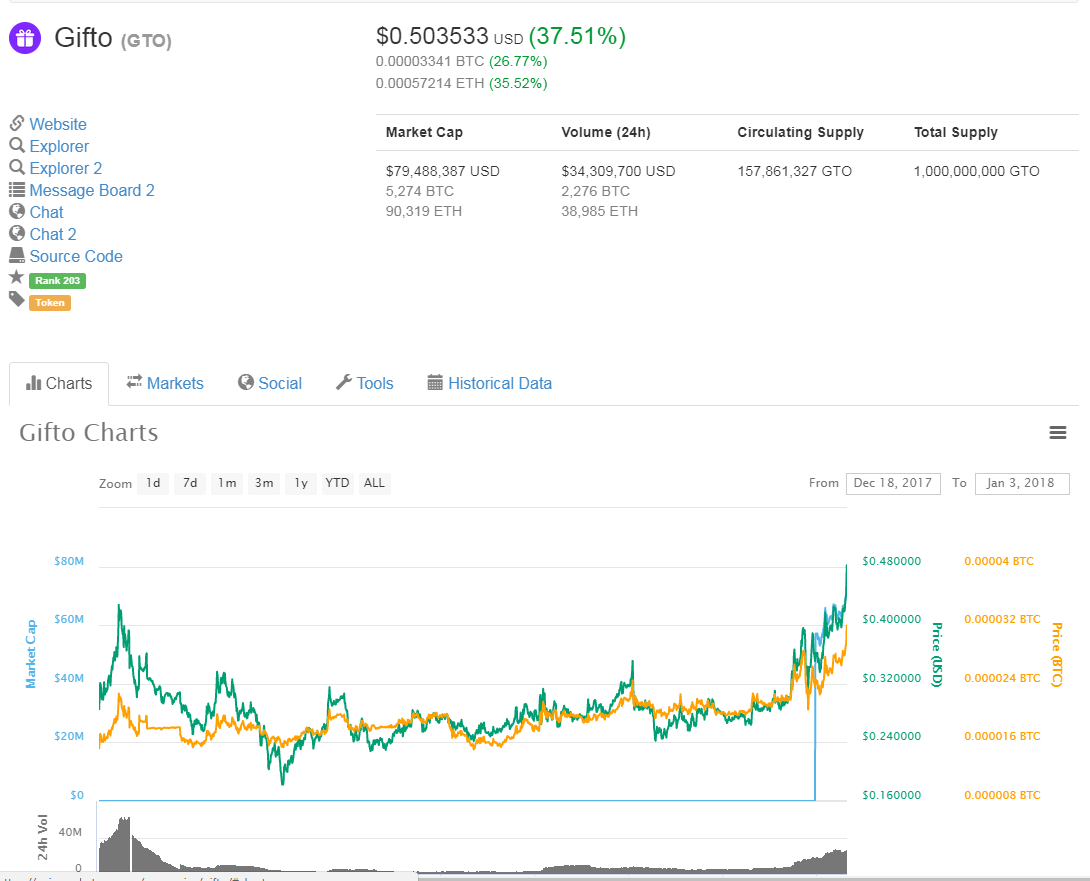Click the globe icon beside Chat
This screenshot has width=1090, height=881.
(17, 211)
